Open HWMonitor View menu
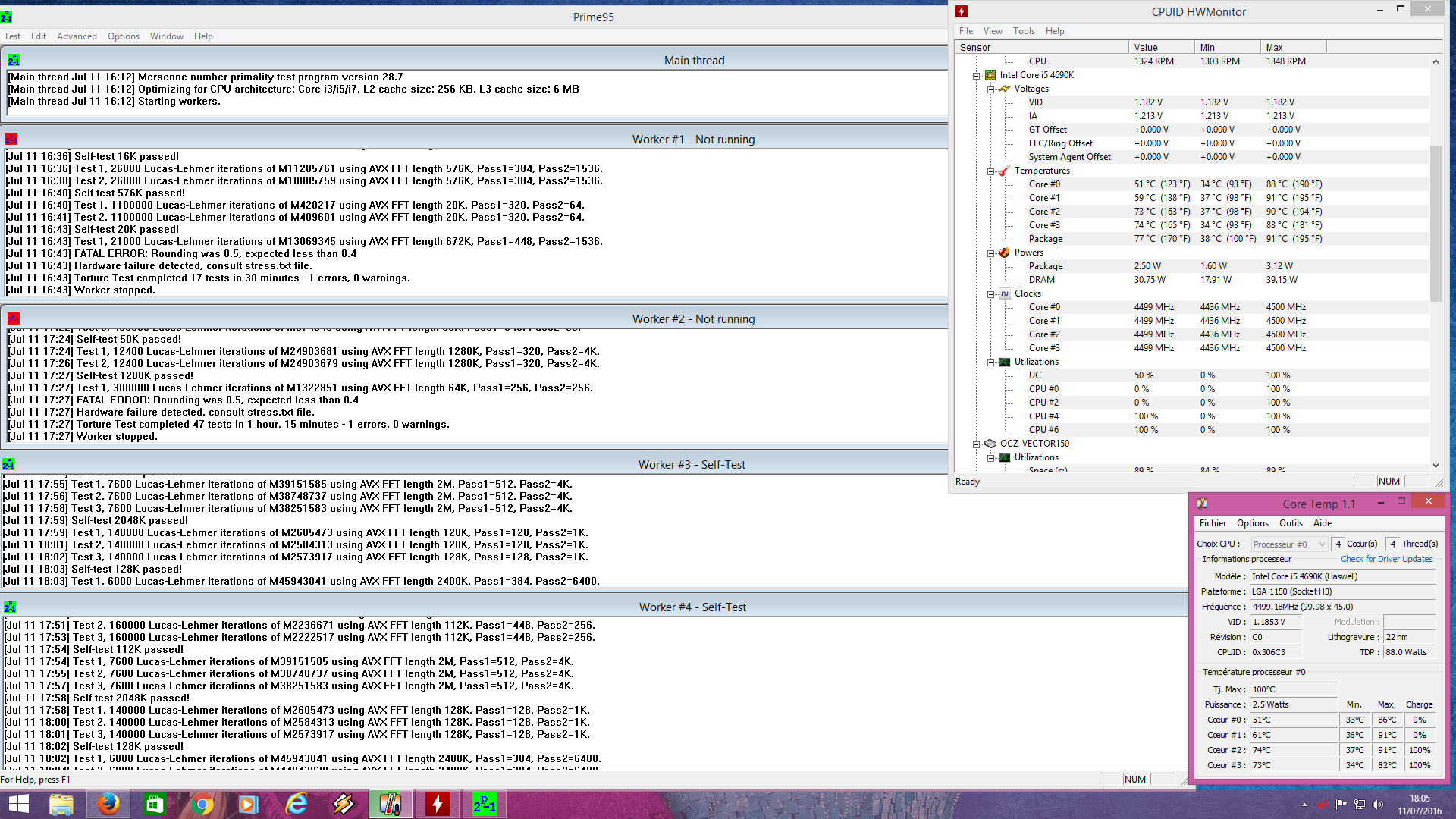1456x819 pixels. coord(993,31)
